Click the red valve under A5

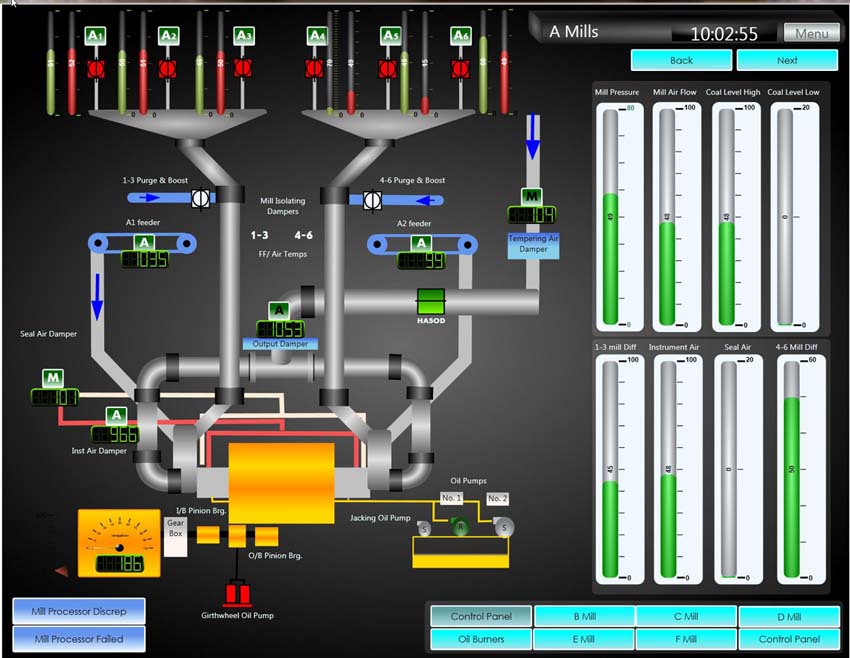tap(387, 69)
